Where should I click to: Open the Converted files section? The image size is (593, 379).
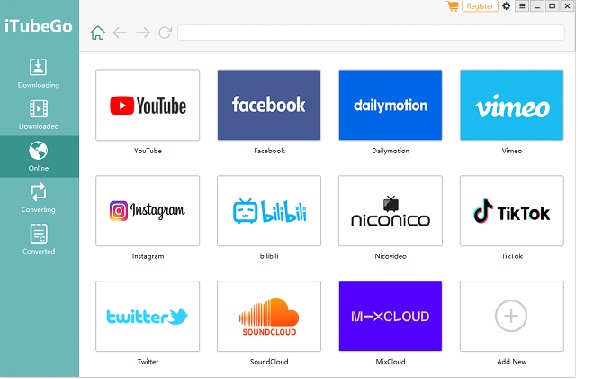(x=38, y=239)
